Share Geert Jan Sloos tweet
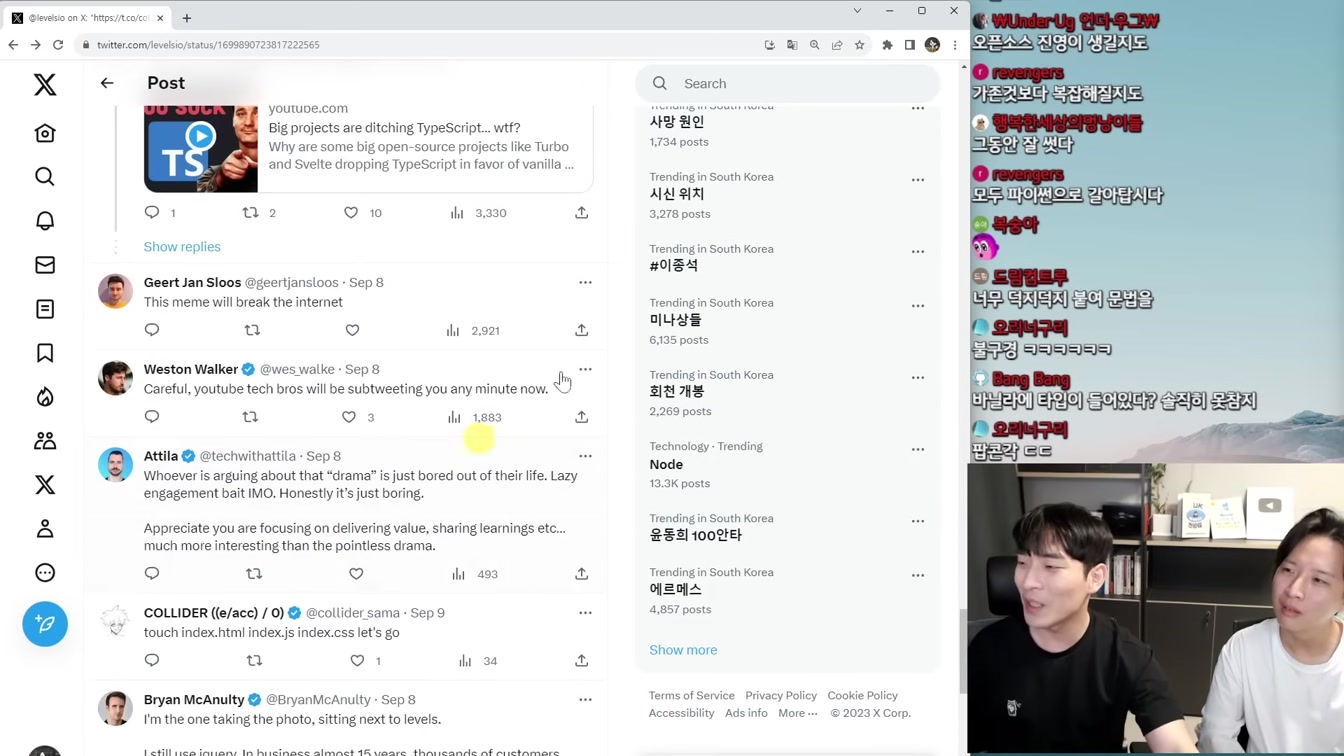This screenshot has width=1344, height=756. click(x=581, y=330)
